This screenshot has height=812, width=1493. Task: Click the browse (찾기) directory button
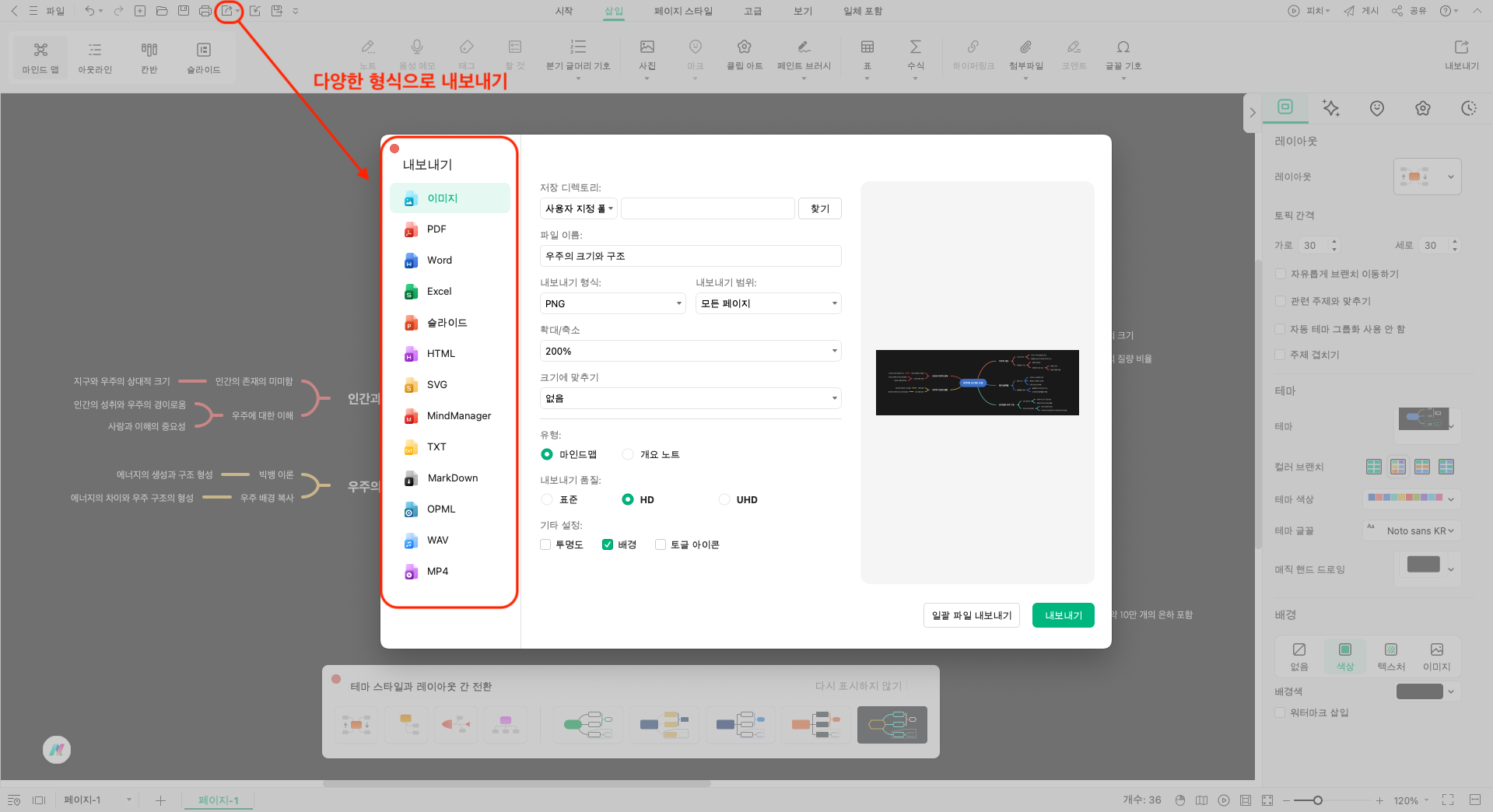tap(819, 208)
